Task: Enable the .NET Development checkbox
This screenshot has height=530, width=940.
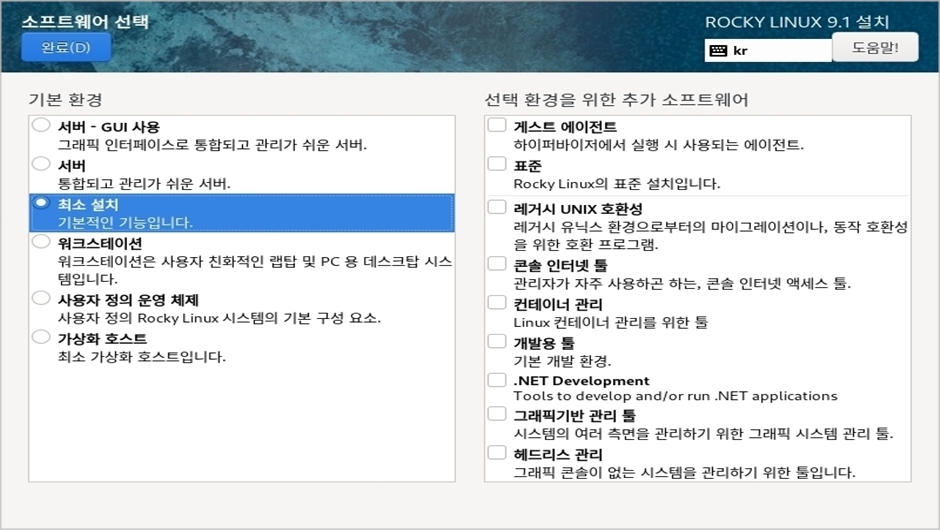Action: [x=497, y=380]
